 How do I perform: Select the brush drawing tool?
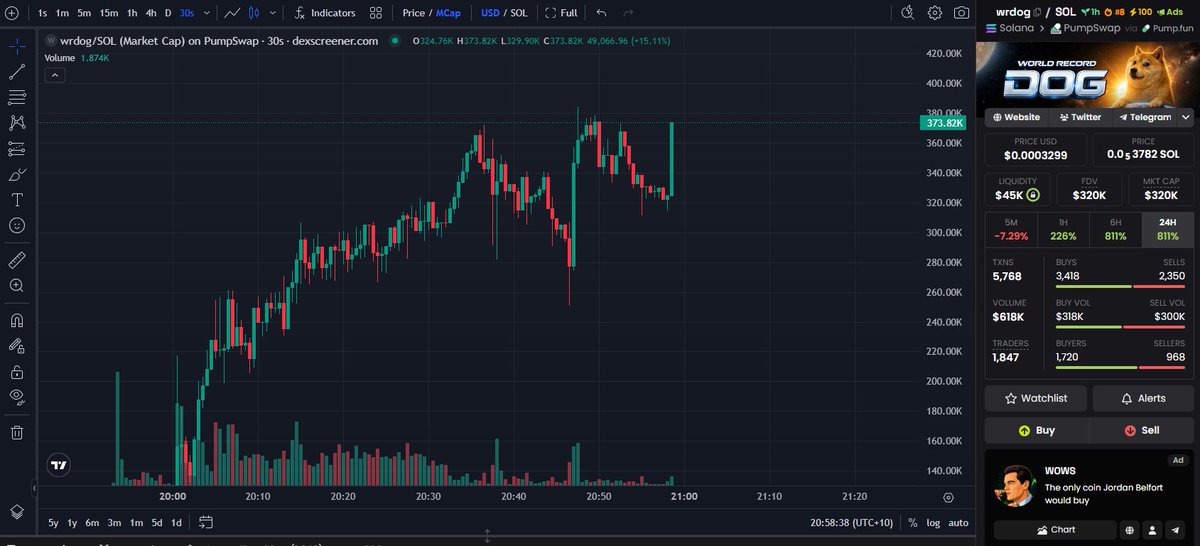pyautogui.click(x=17, y=174)
